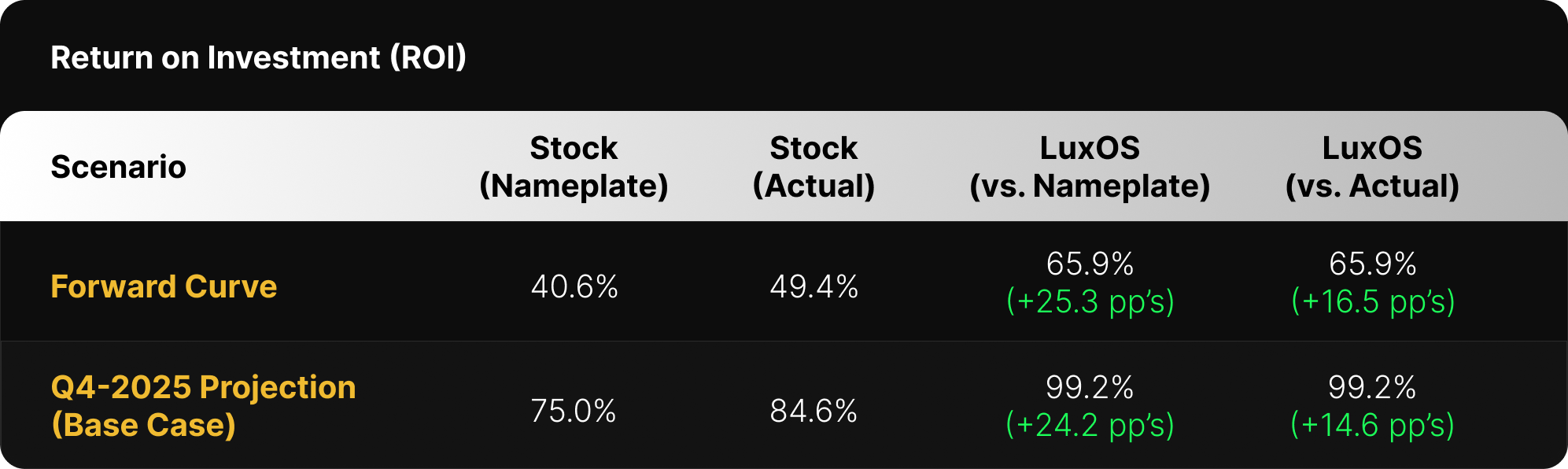The image size is (1568, 469).
Task: Select 99.2% in LuxOS vs. Nameplate column
Action: pos(1090,387)
